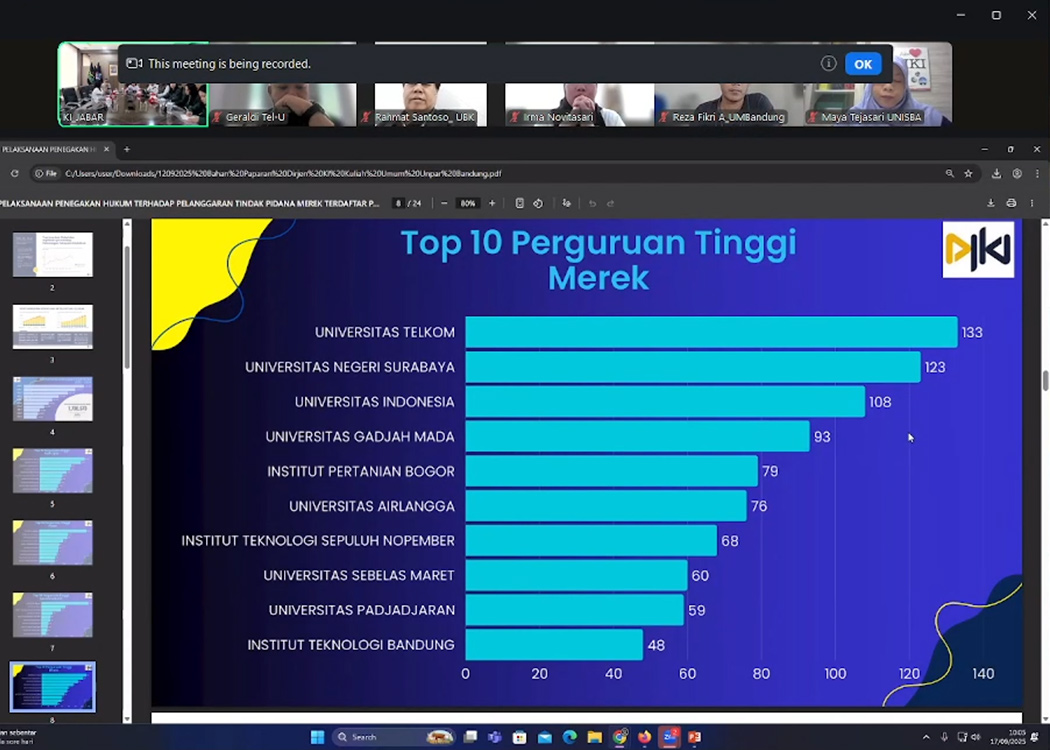
Task: Open PDF viewer more actions menu
Action: click(x=1032, y=203)
